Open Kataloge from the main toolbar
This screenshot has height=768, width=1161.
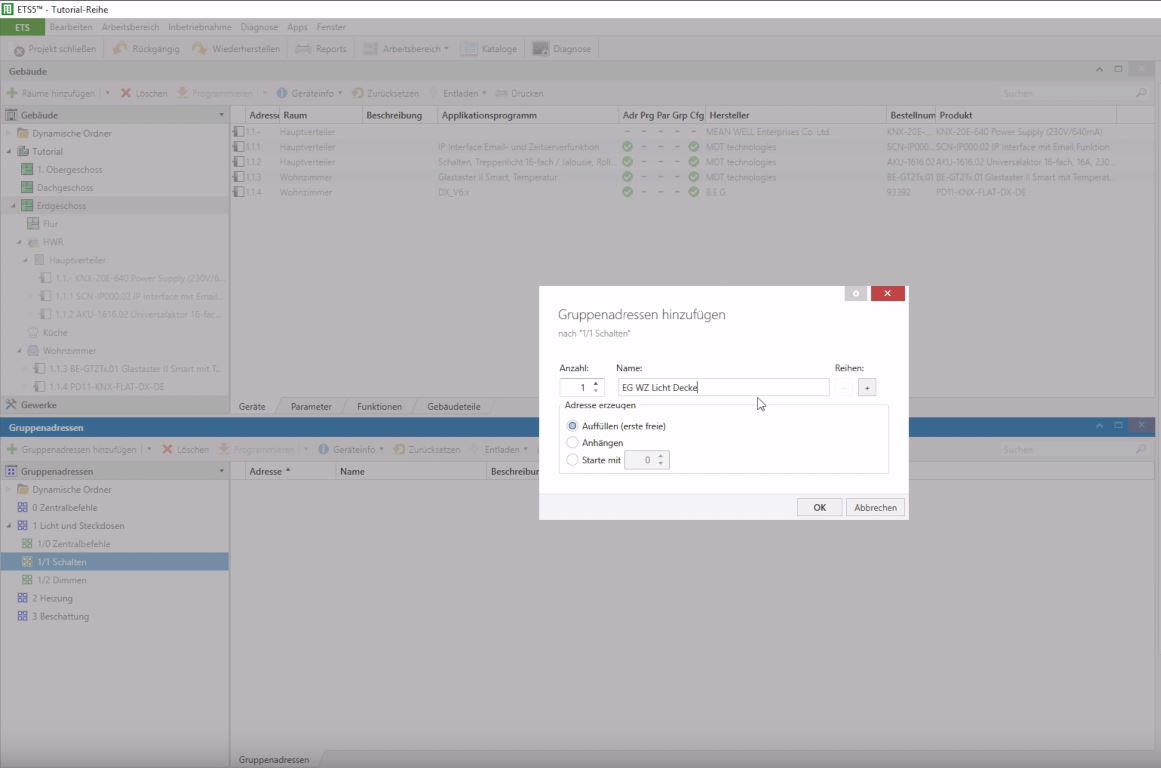(489, 49)
